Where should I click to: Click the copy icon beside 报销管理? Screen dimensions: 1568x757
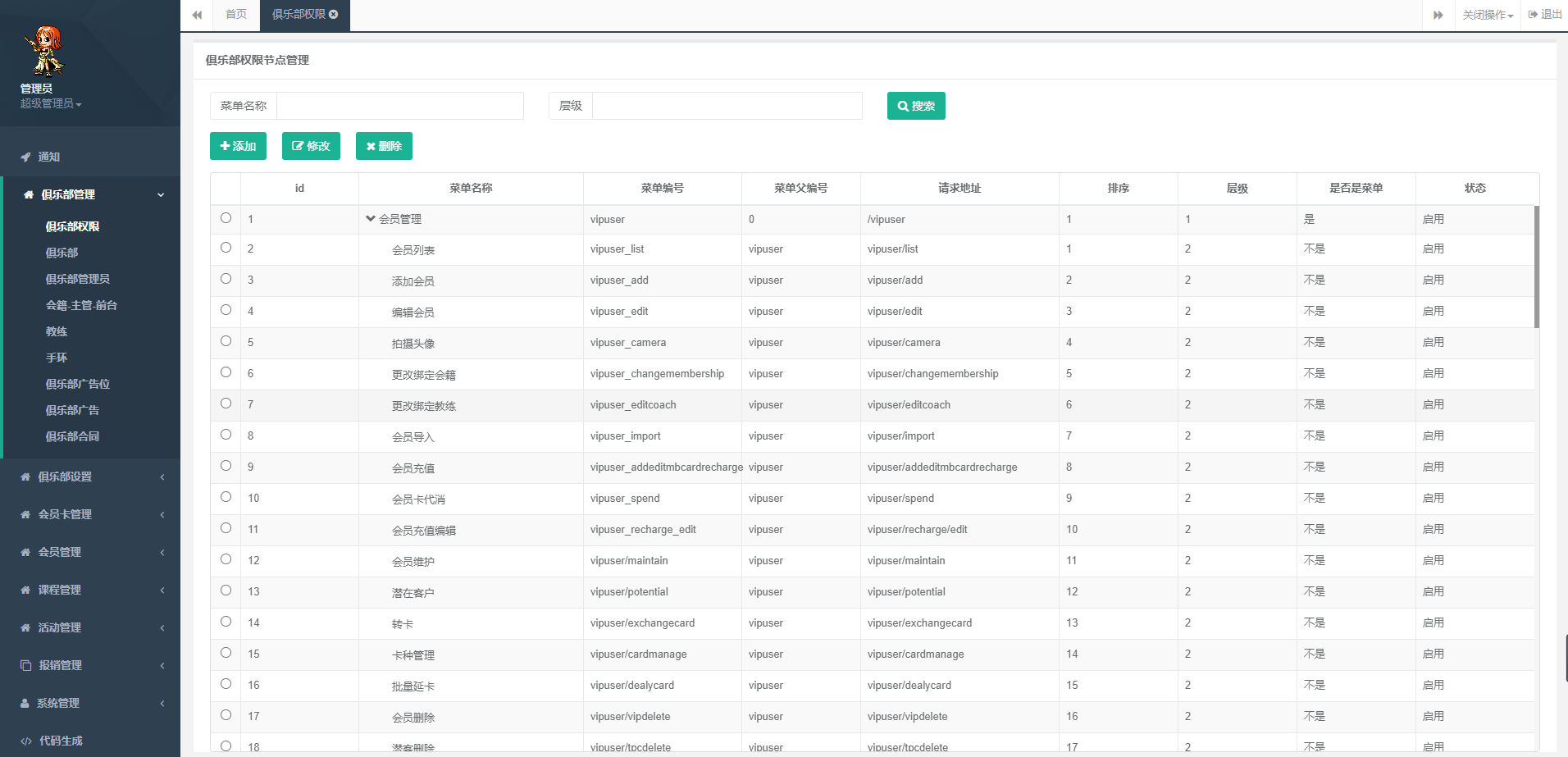25,665
